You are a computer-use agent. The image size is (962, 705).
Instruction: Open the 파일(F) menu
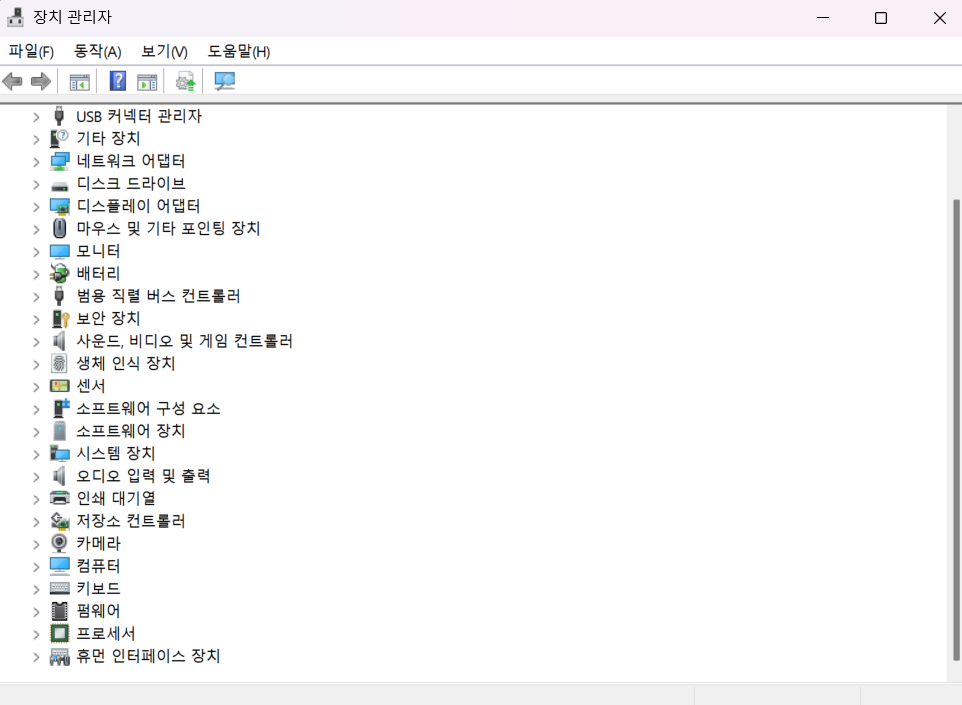pos(31,52)
